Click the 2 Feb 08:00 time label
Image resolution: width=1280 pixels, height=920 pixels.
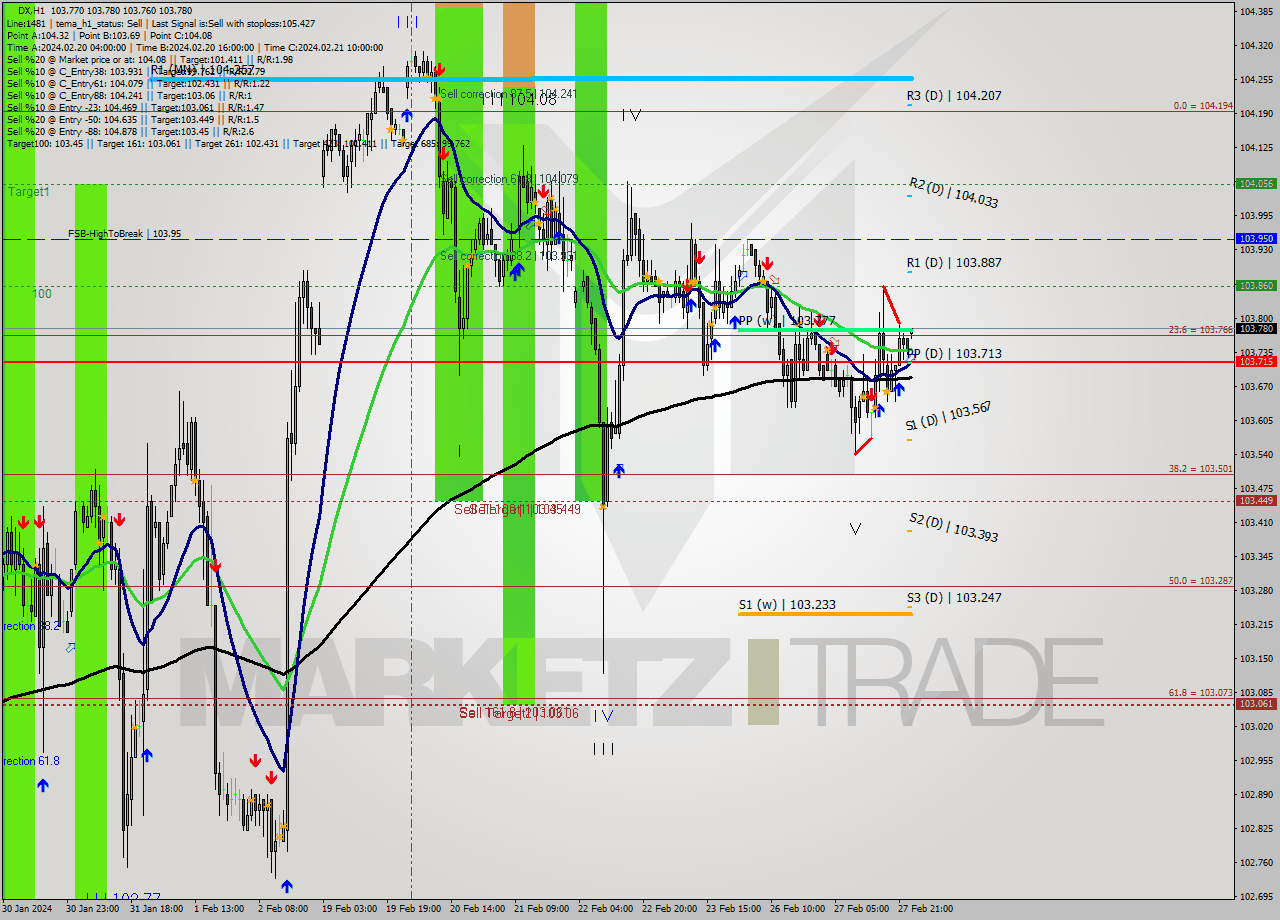click(x=283, y=909)
